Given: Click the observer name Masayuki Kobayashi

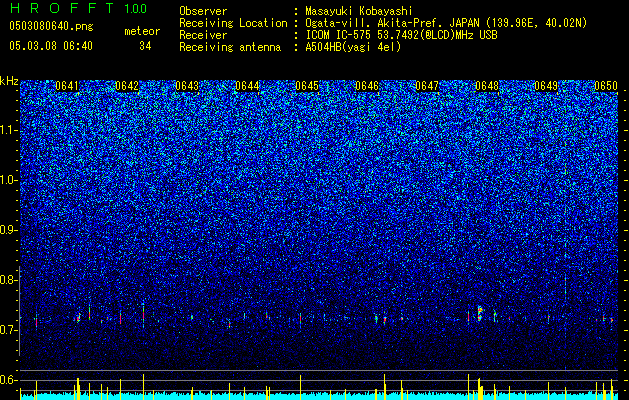Looking at the screenshot, I should pyautogui.click(x=359, y=12).
